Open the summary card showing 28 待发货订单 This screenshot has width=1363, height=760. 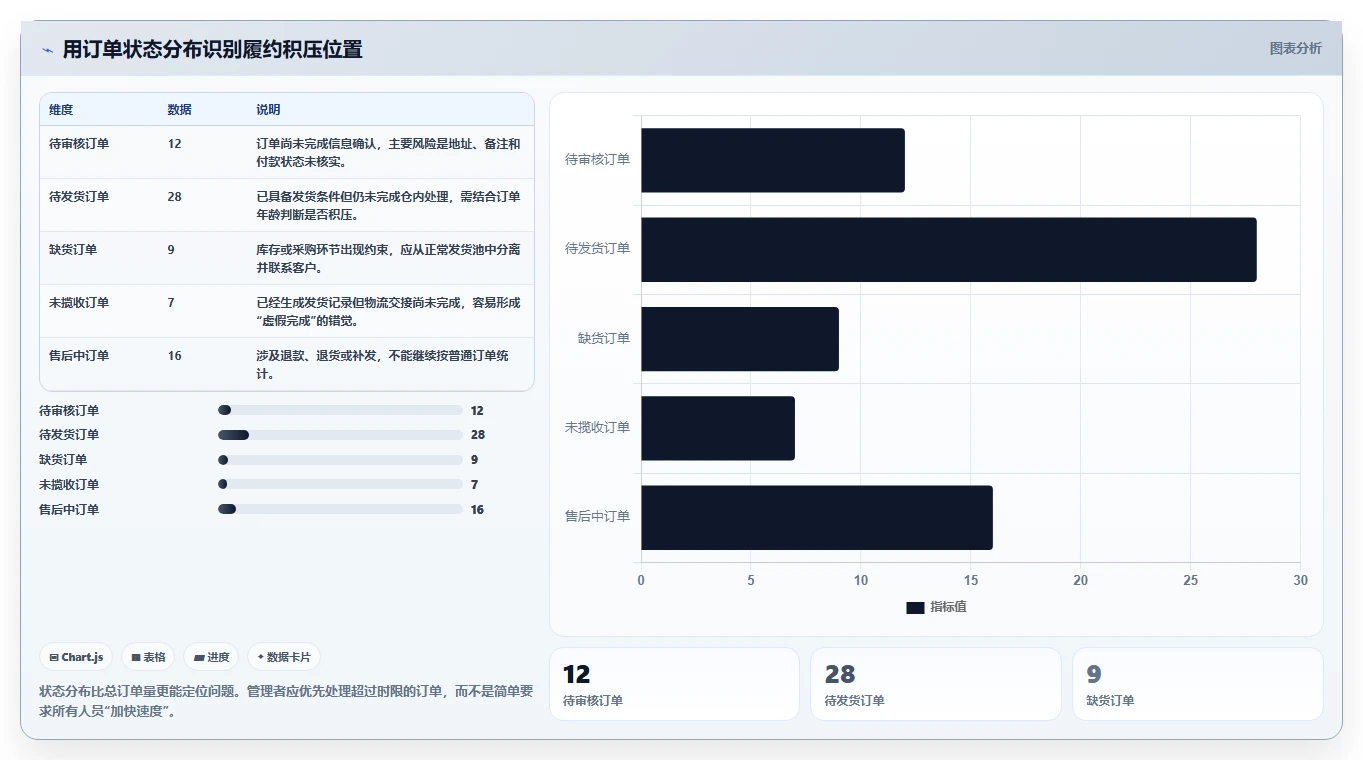tap(936, 684)
